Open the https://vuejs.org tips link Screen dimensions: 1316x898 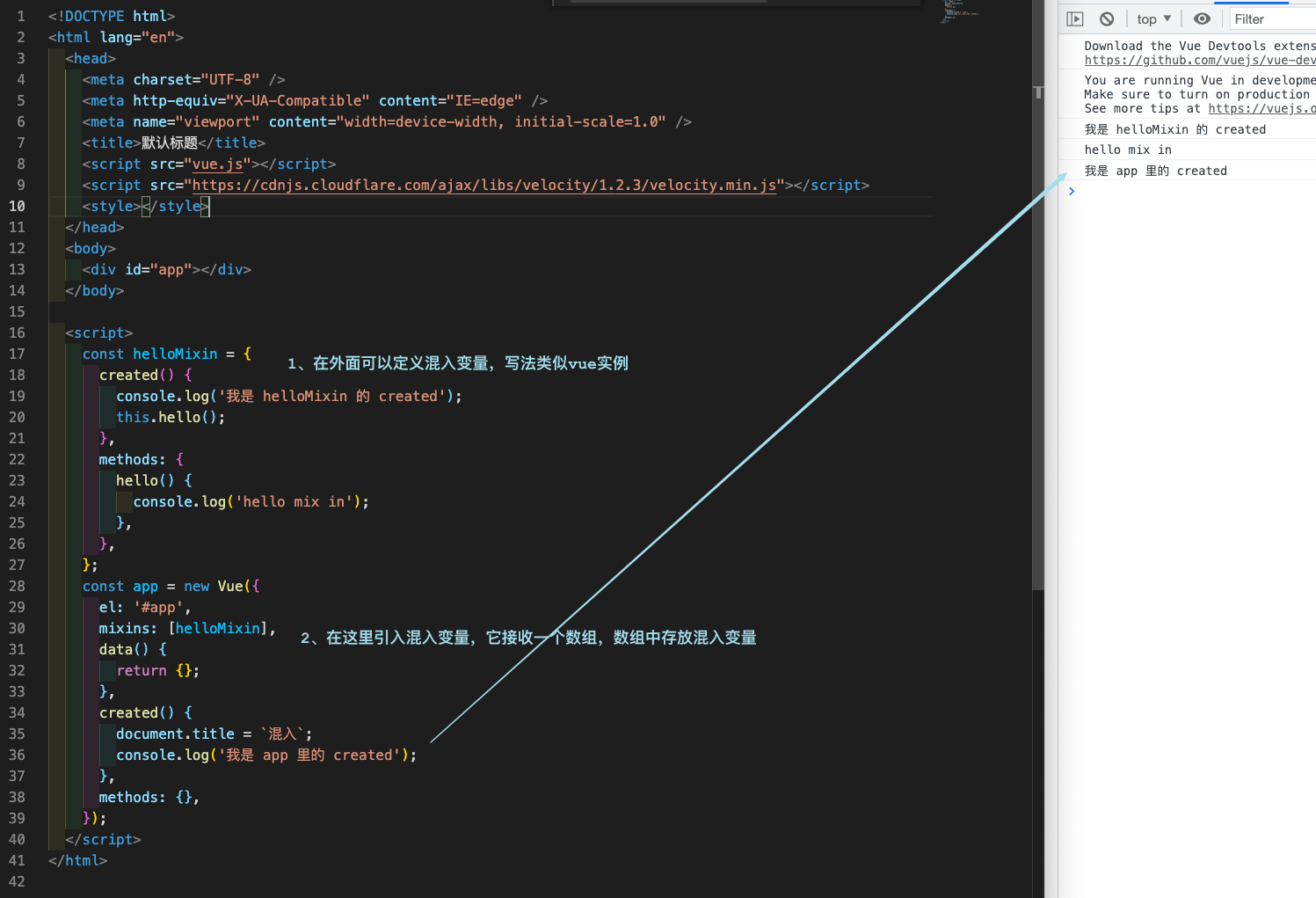1261,108
